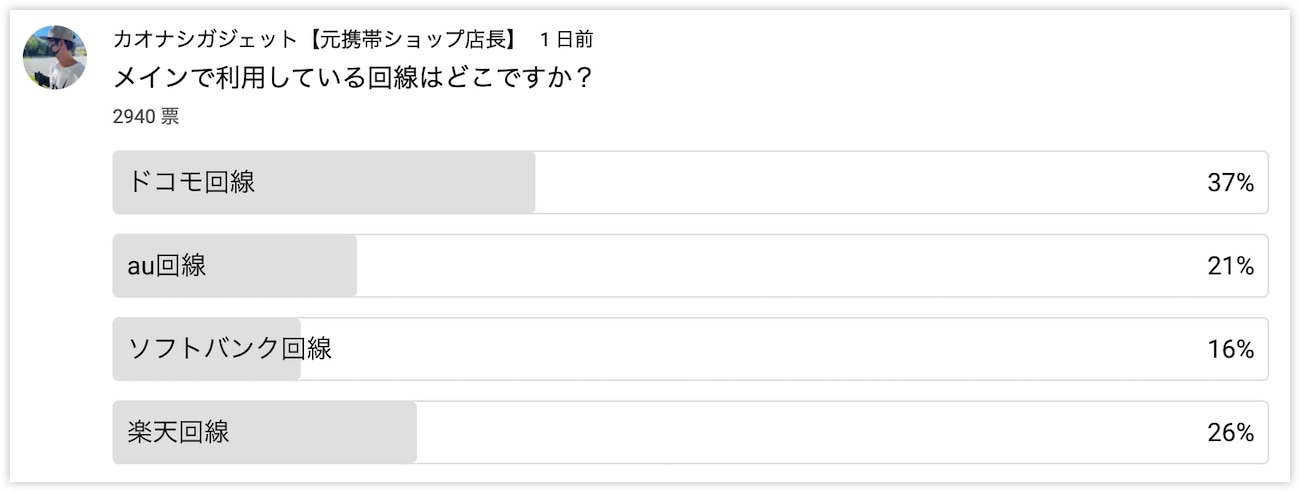Vote for the au回線 option
The height and width of the screenshot is (492, 1300).
point(690,265)
